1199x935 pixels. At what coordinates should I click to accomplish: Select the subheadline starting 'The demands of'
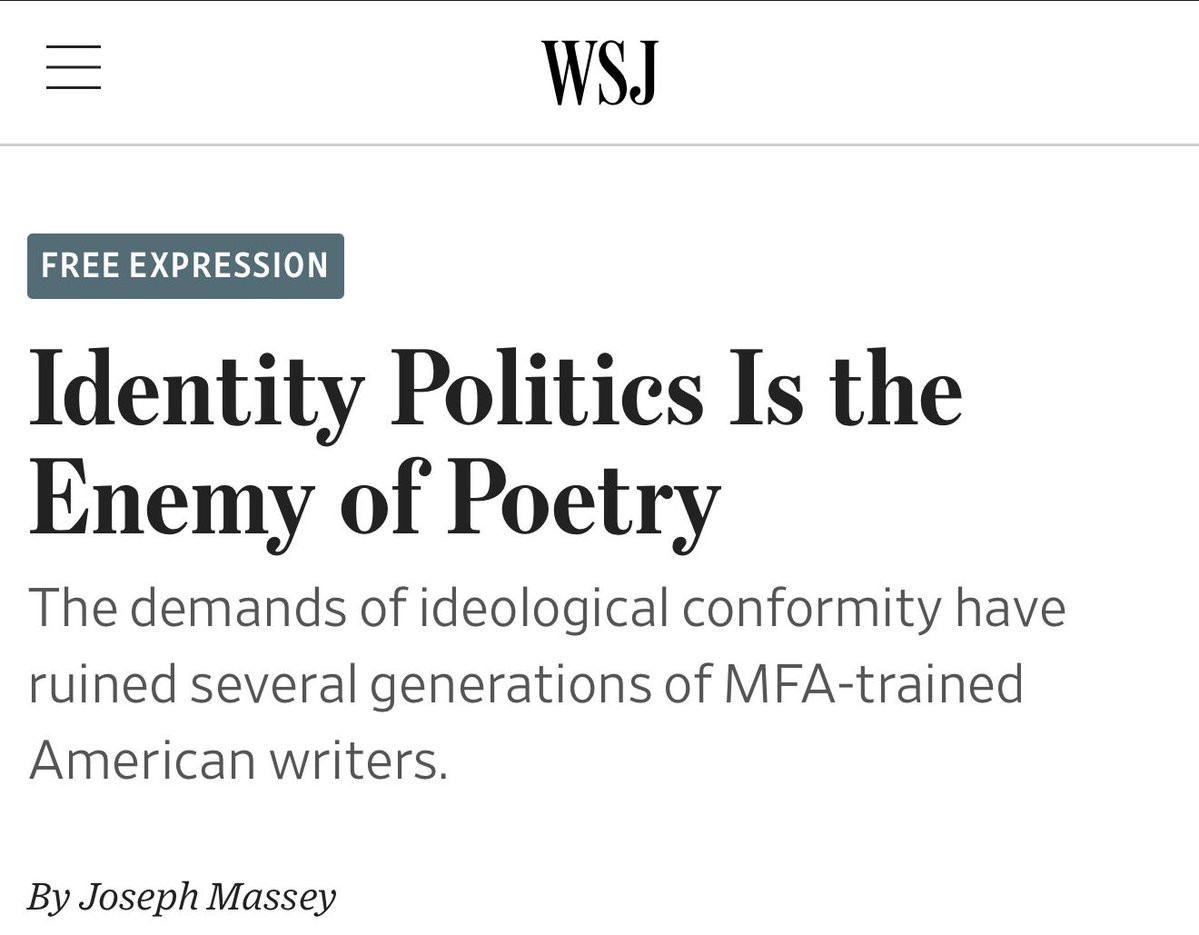coord(547,684)
